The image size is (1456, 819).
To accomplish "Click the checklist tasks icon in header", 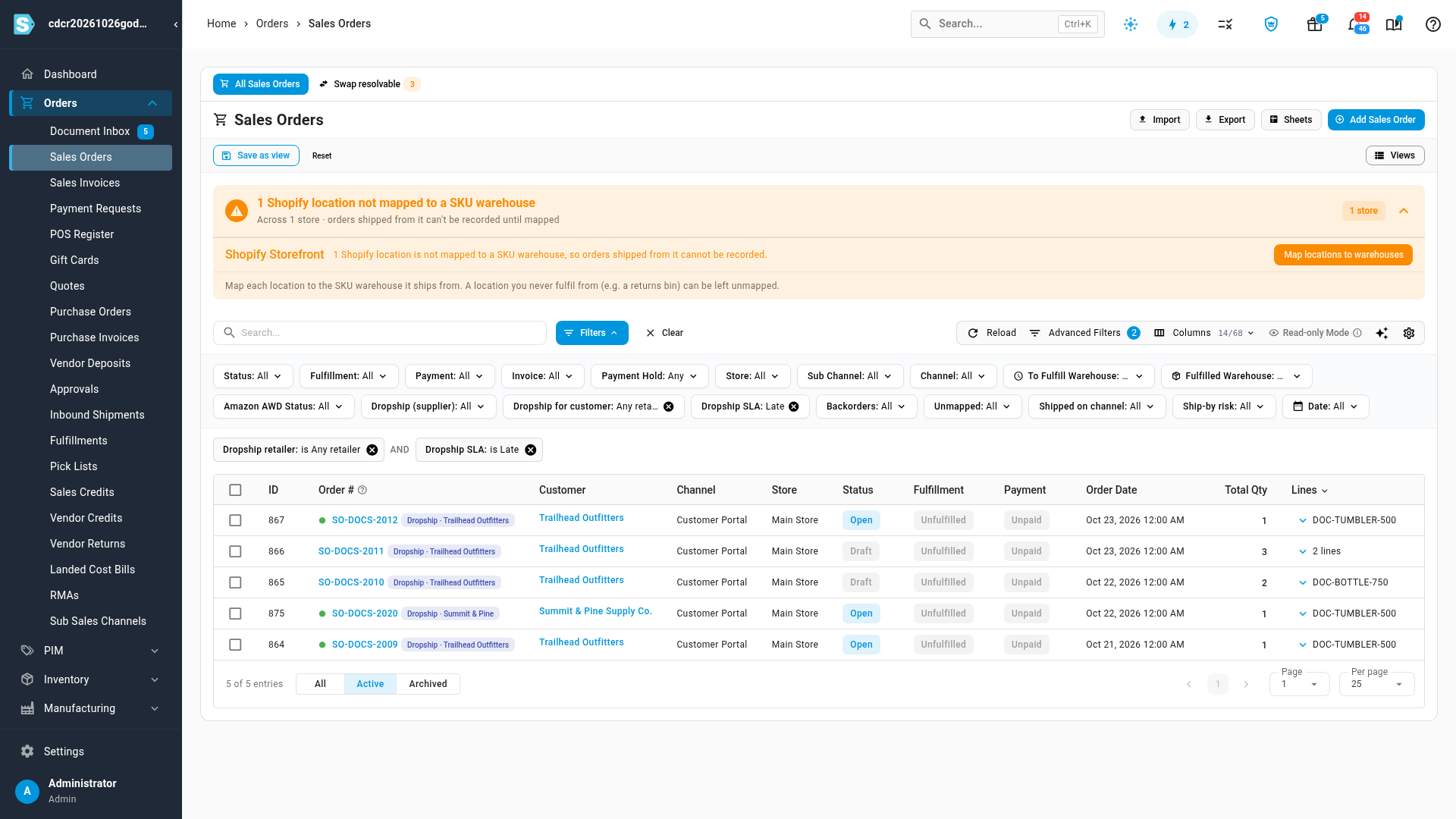I will 1225,24.
